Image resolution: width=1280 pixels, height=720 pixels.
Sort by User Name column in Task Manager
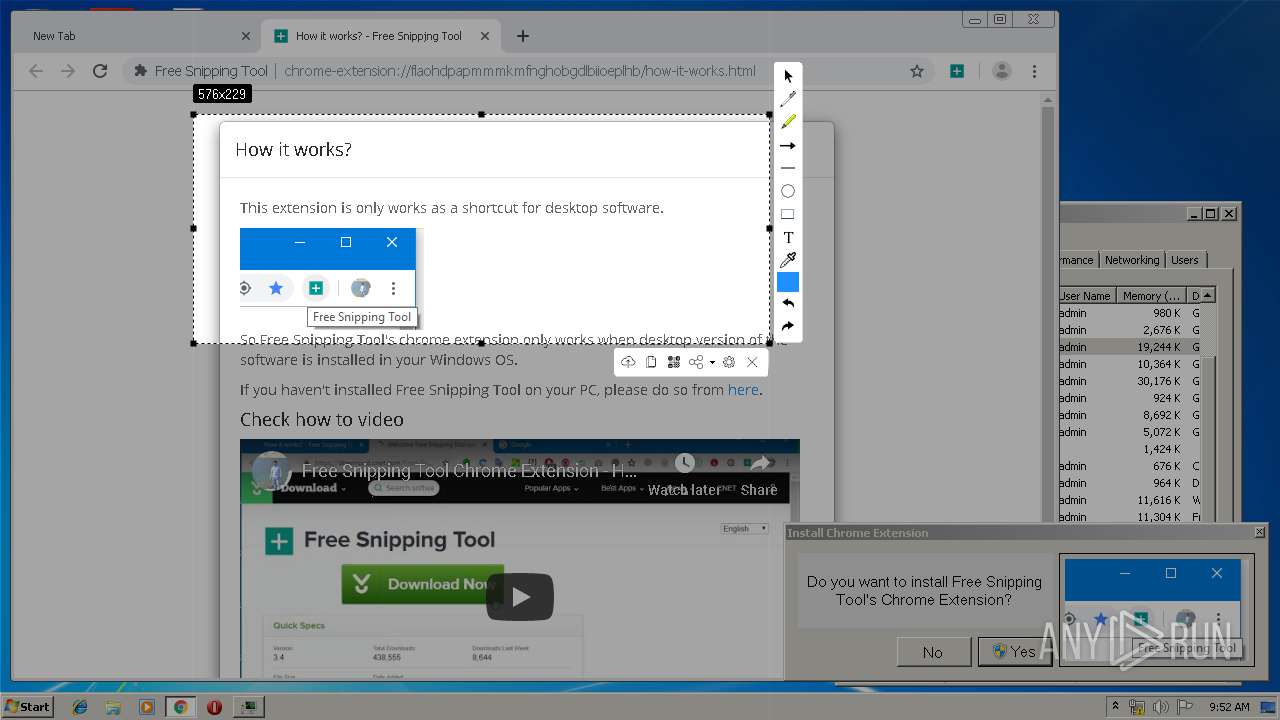click(x=1085, y=296)
